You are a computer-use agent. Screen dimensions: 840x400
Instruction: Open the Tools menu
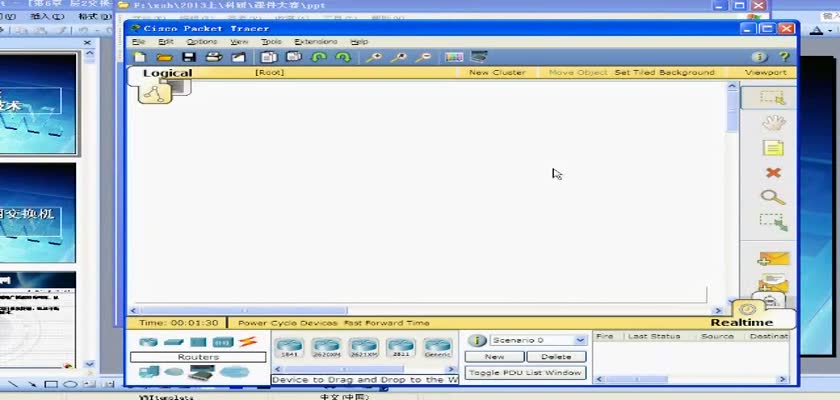pos(271,41)
